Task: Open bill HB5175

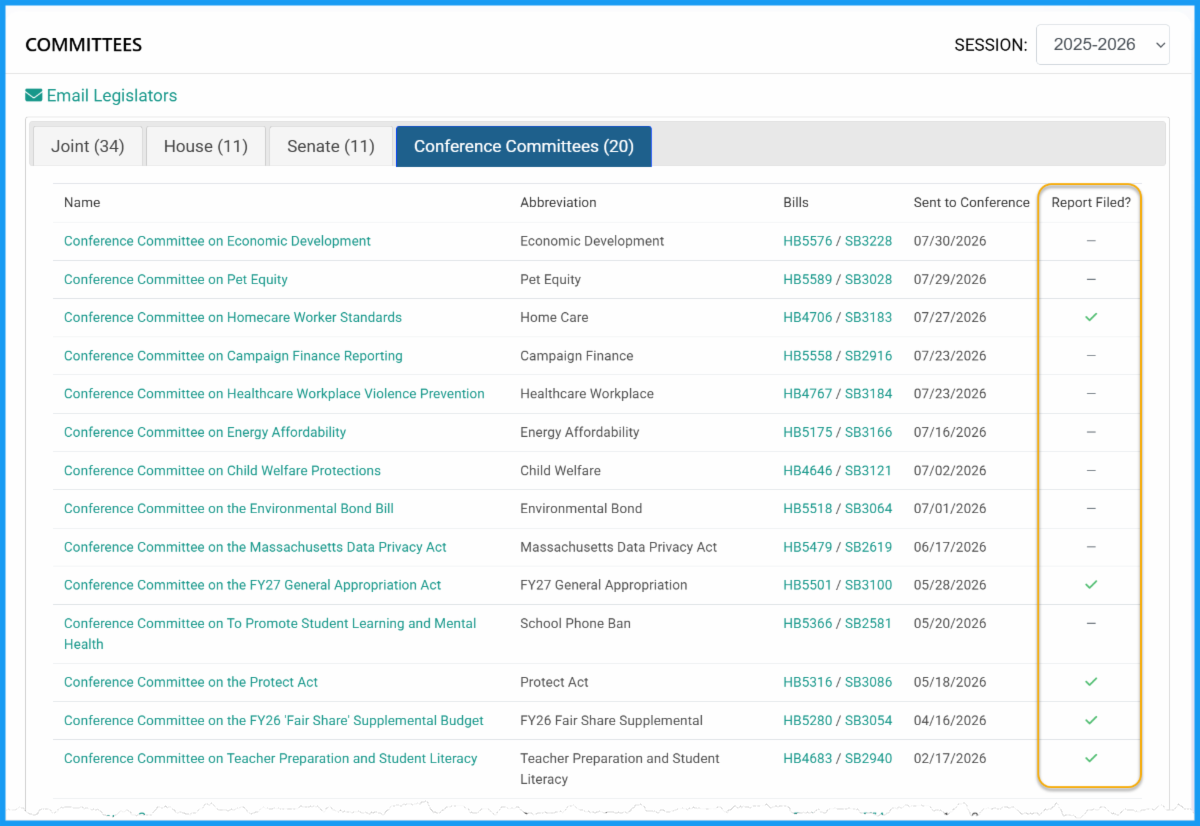Action: (807, 432)
